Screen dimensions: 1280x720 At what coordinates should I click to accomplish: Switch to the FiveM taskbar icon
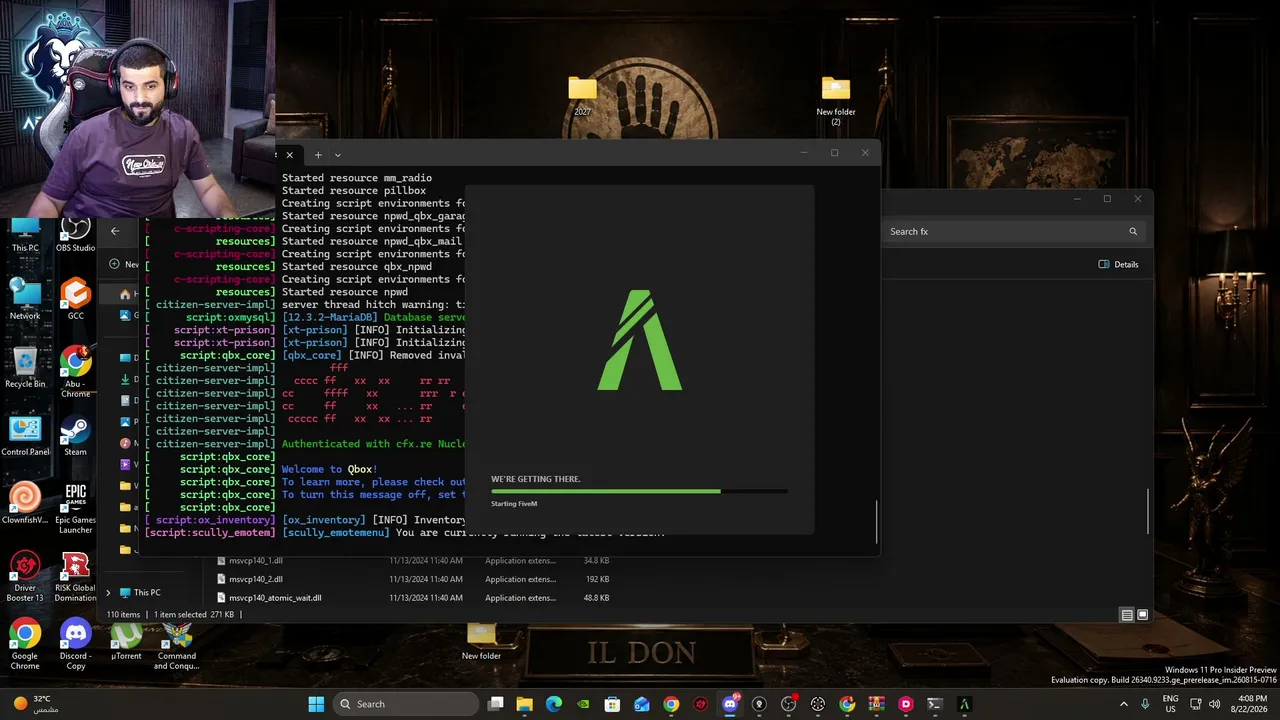[x=964, y=704]
